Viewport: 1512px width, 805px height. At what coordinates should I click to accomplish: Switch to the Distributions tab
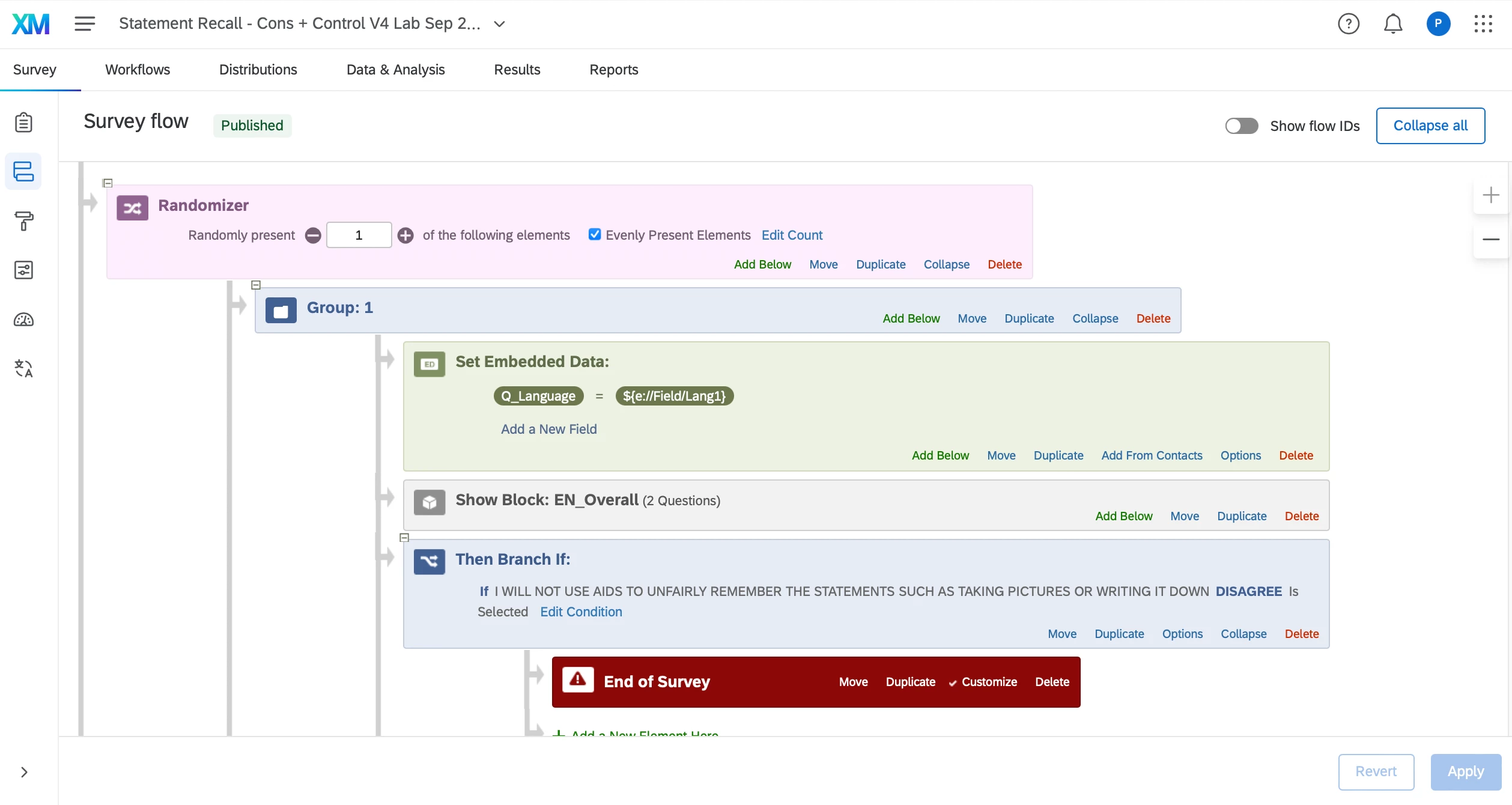tap(258, 70)
